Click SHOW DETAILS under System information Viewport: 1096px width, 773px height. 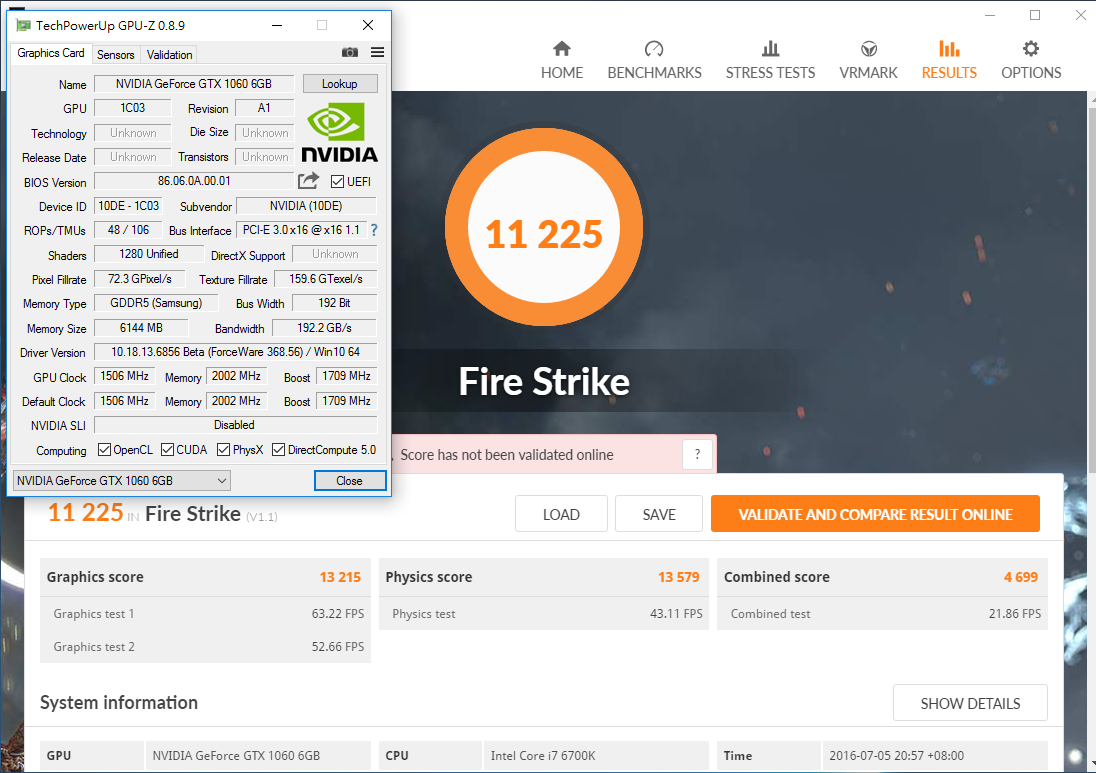pyautogui.click(x=969, y=703)
